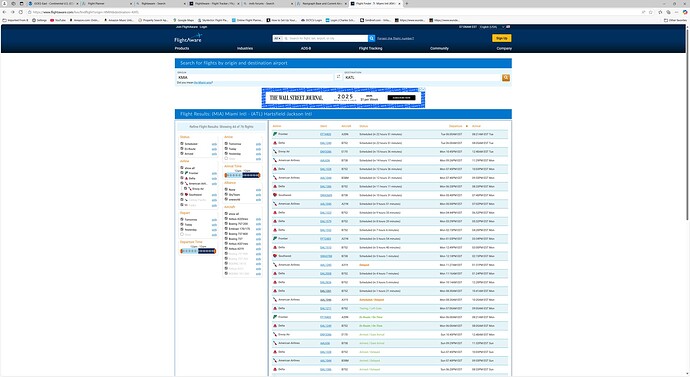This screenshot has height=377, width=690.
Task: Toggle the SkyTeam alliance checkbox
Action: click(226, 194)
